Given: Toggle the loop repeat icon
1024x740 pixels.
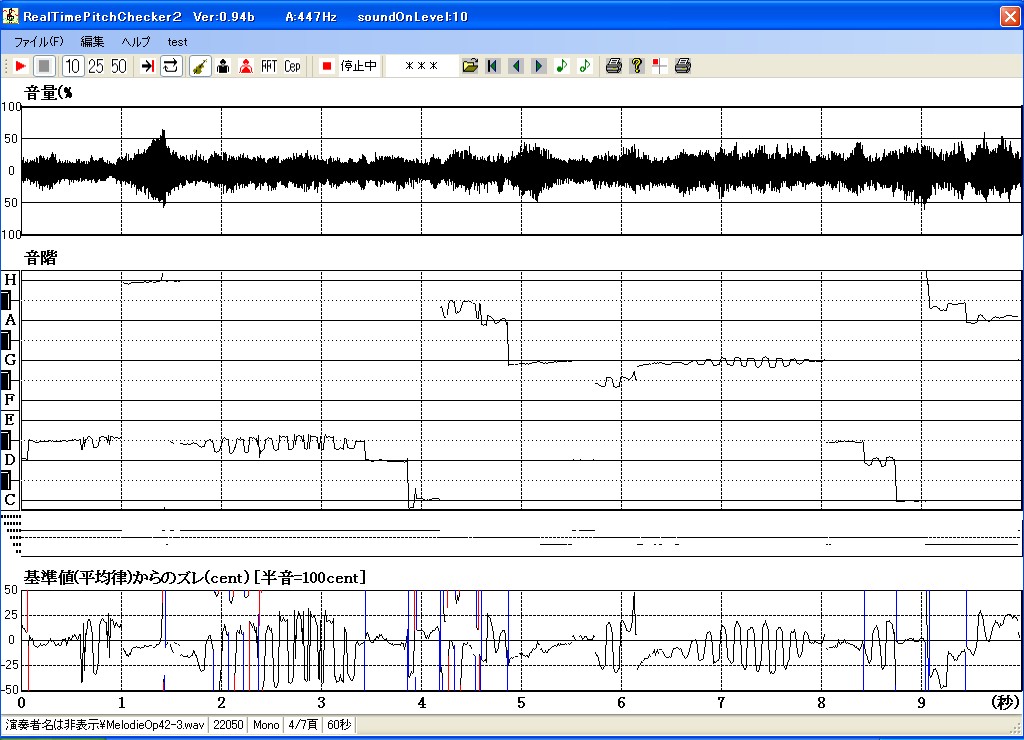Looking at the screenshot, I should pyautogui.click(x=170, y=66).
